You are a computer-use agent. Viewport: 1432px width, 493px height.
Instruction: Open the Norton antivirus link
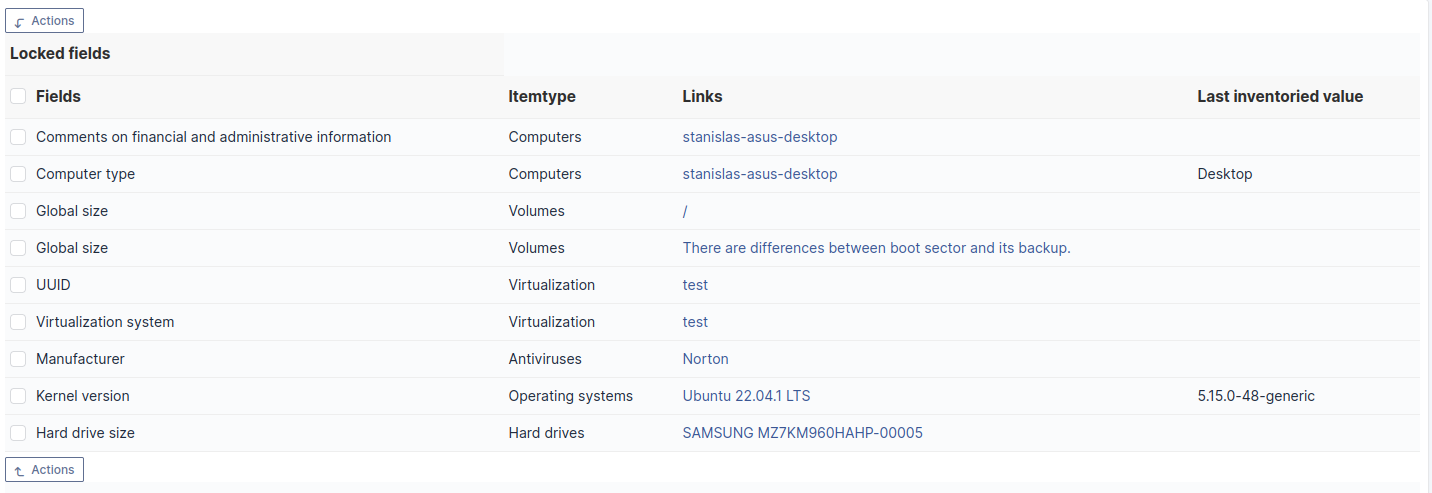706,359
